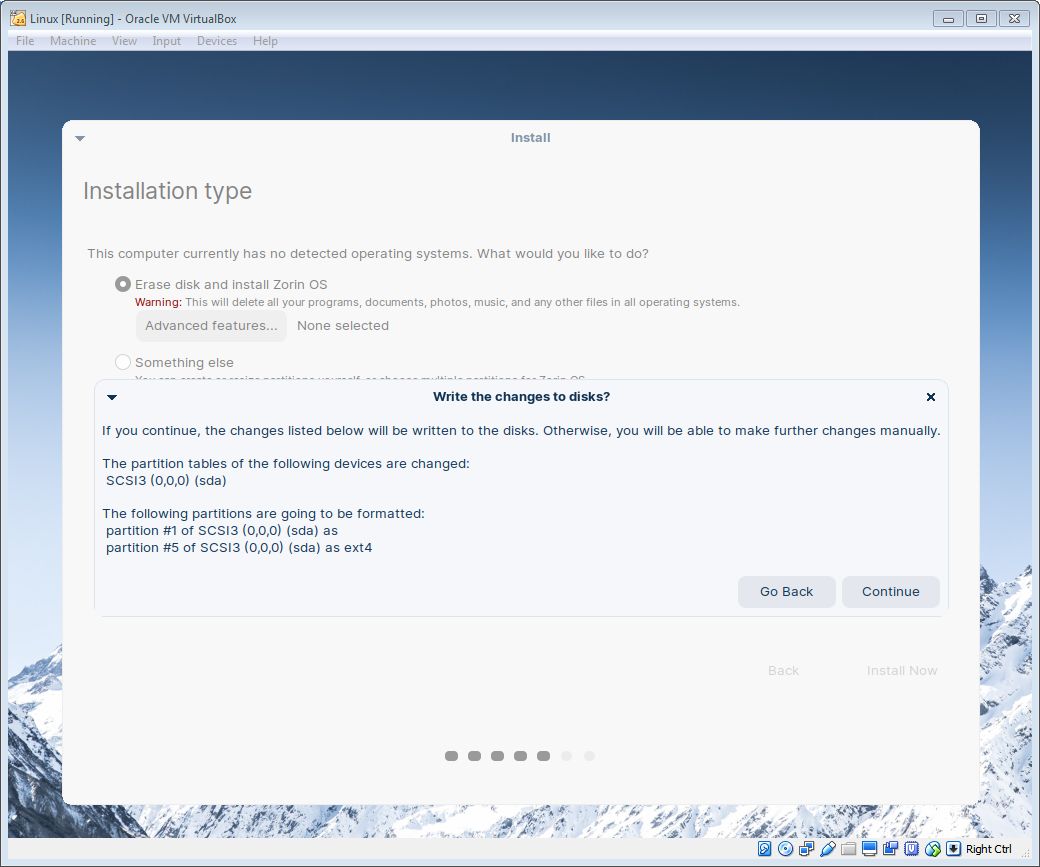Click the USB devices status icon

[x=827, y=848]
